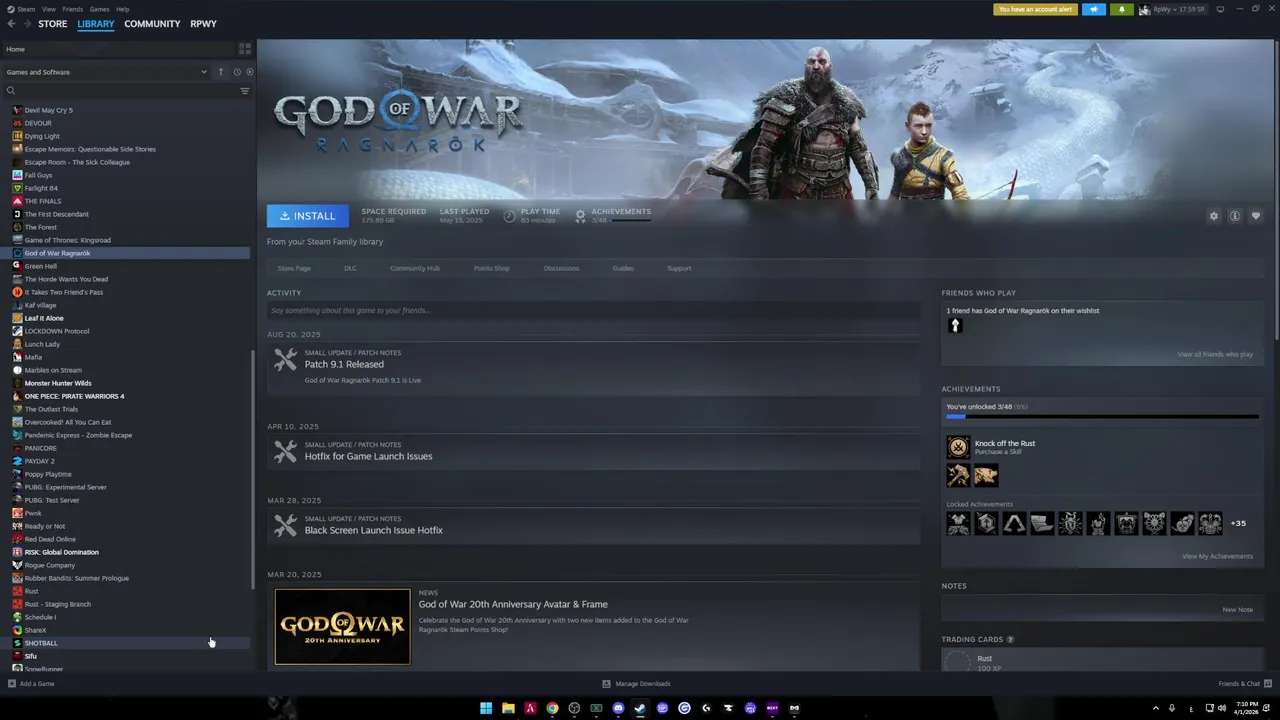Toggle library grid view icon next to Home
Viewport: 1280px width, 720px height.
tap(245, 49)
